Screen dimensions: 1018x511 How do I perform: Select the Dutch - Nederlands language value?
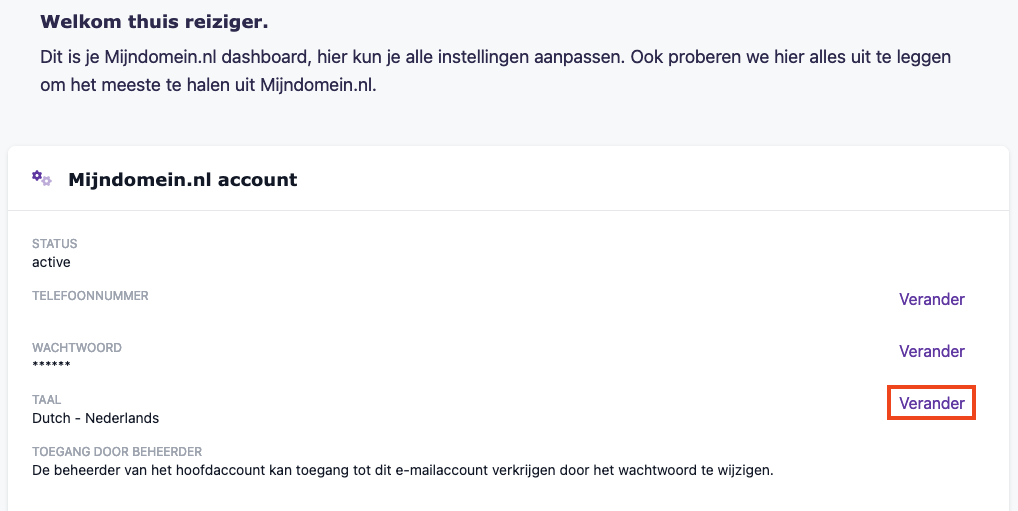pos(95,418)
